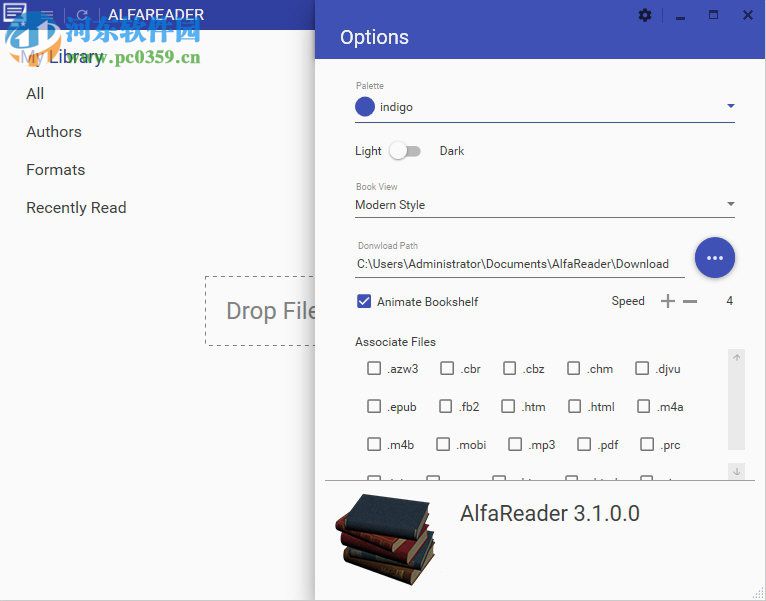Open the Formats library section
766x601 pixels.
click(x=56, y=170)
